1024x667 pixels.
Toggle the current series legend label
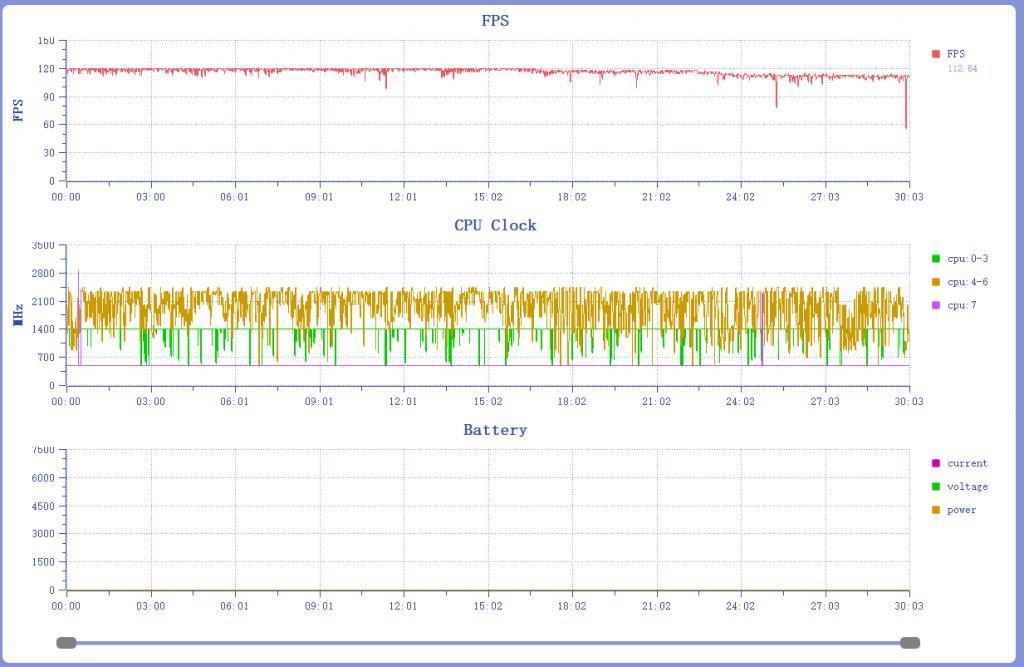(967, 464)
